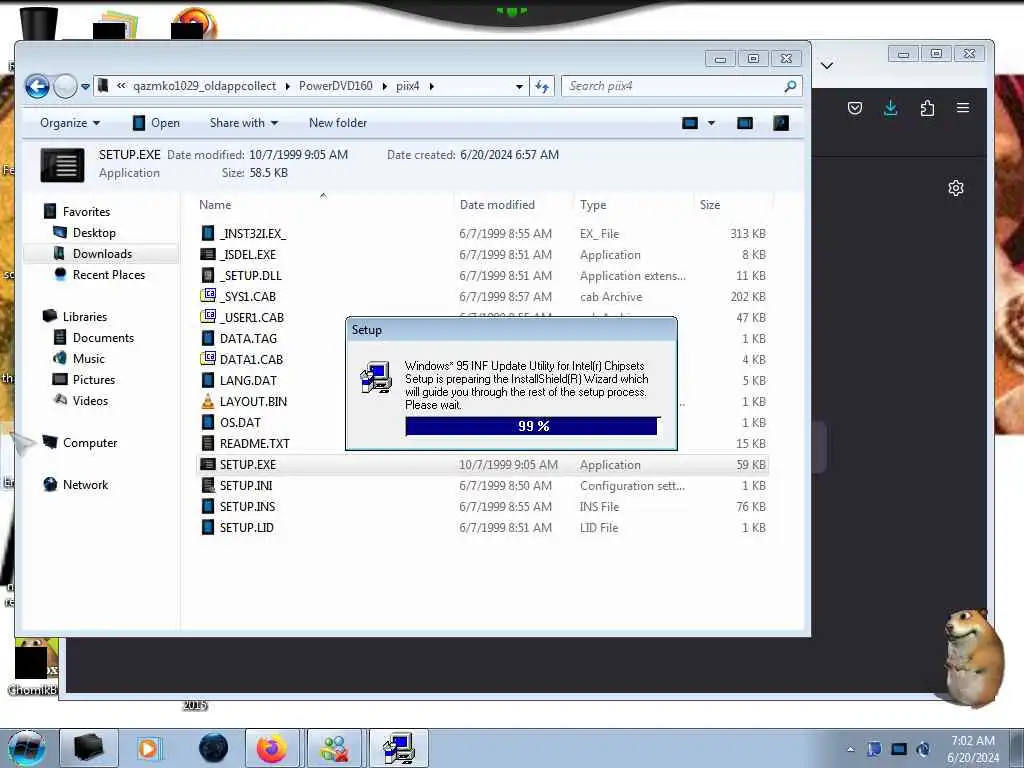This screenshot has height=768, width=1024.
Task: Open the Firefox extensions puzzle icon
Action: coord(927,108)
